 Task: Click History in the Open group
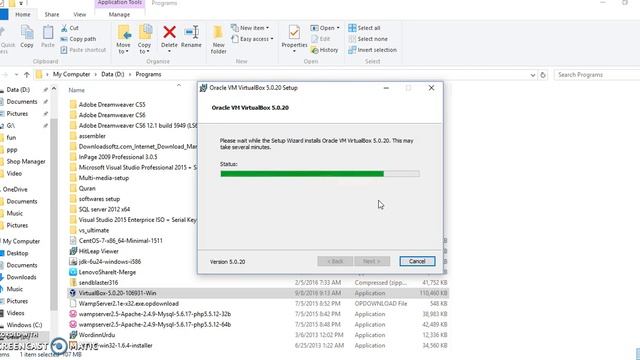(324, 50)
